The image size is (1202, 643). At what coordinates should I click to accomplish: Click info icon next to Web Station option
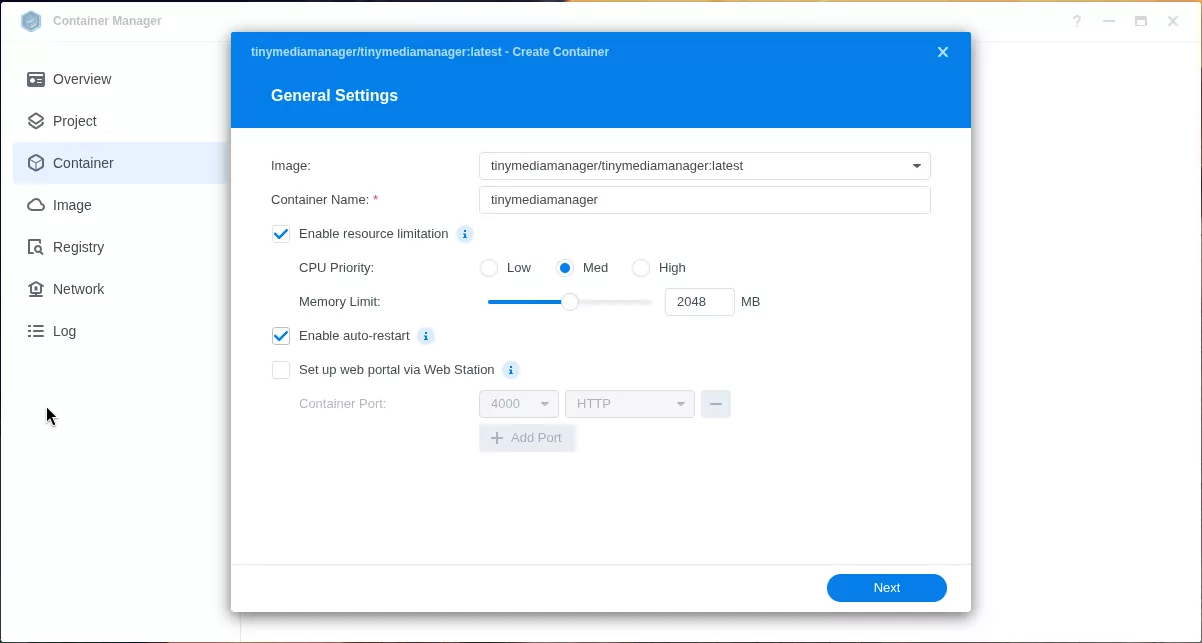tap(511, 370)
